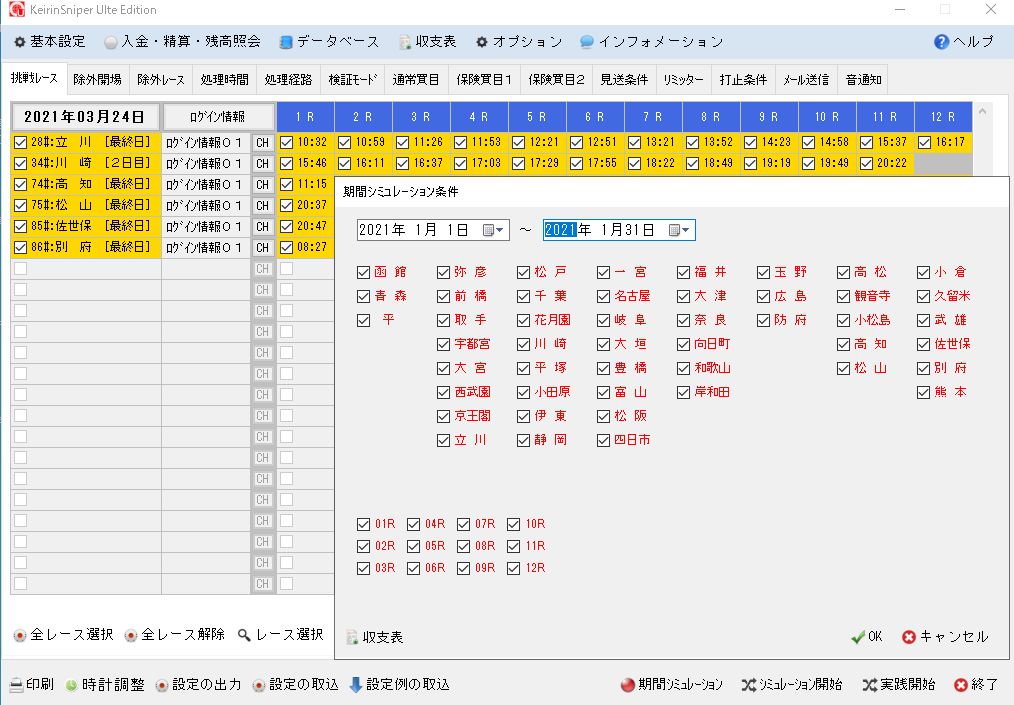Click the CH button for 86#:別府 row
1014x705 pixels.
[x=263, y=248]
